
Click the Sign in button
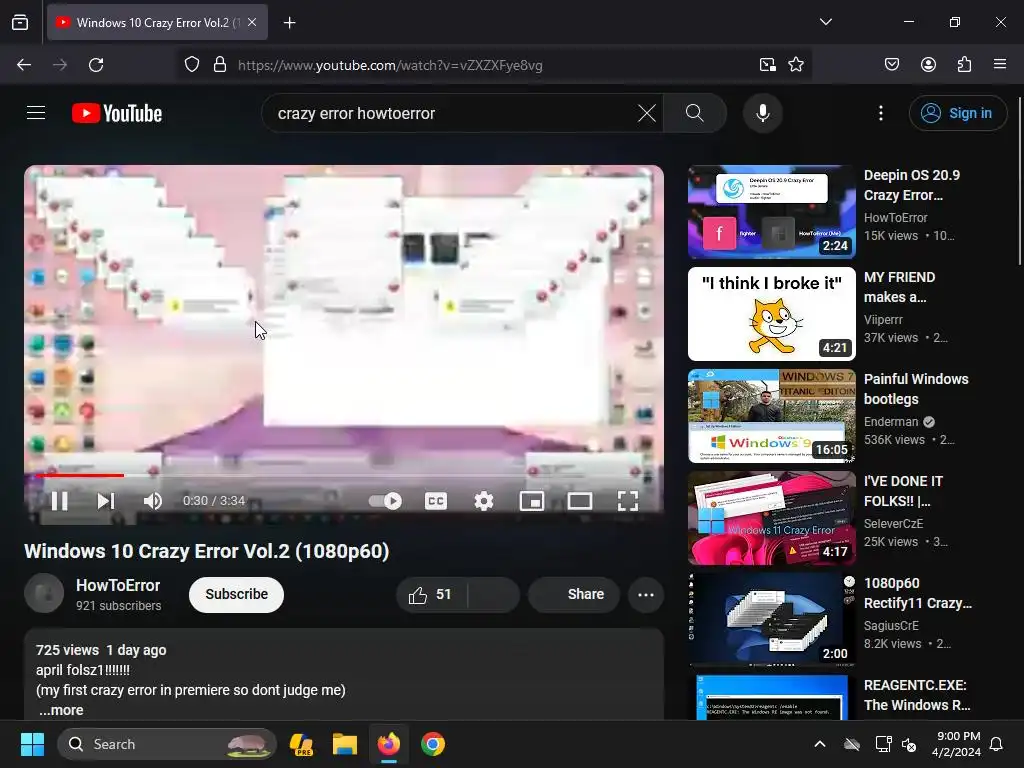[957, 113]
